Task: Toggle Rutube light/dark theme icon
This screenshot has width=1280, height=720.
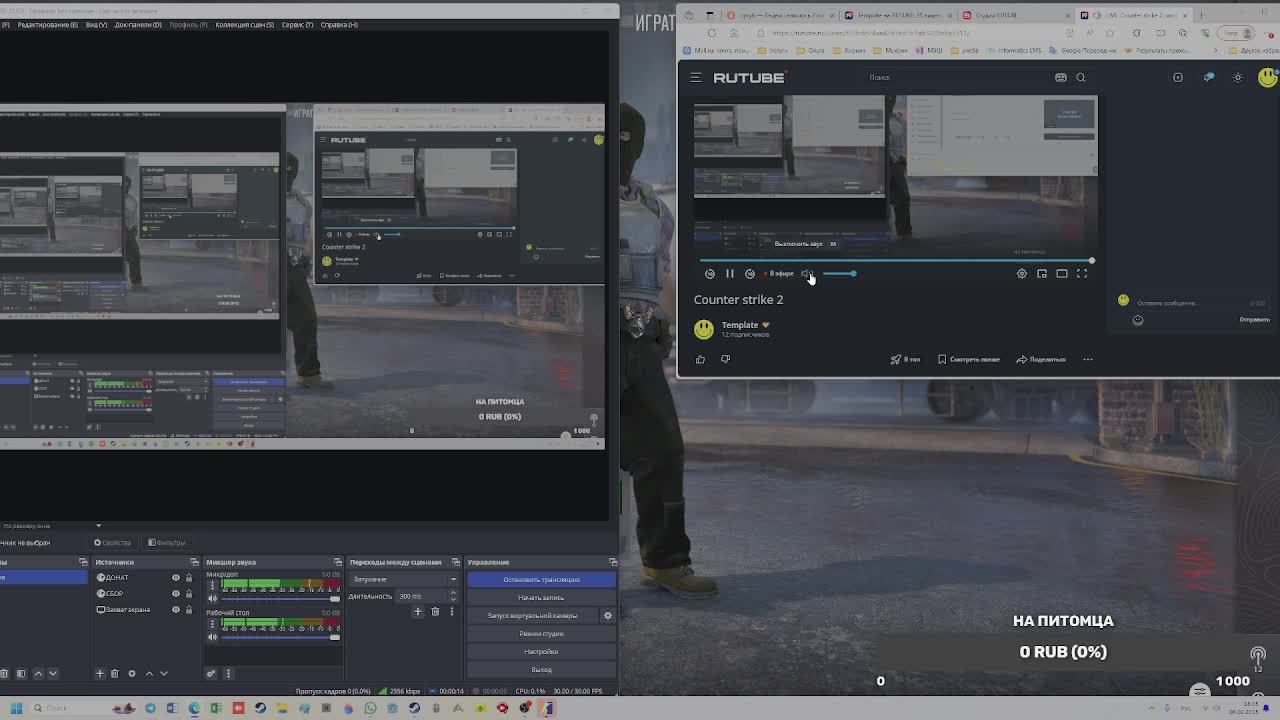Action: [1238, 77]
